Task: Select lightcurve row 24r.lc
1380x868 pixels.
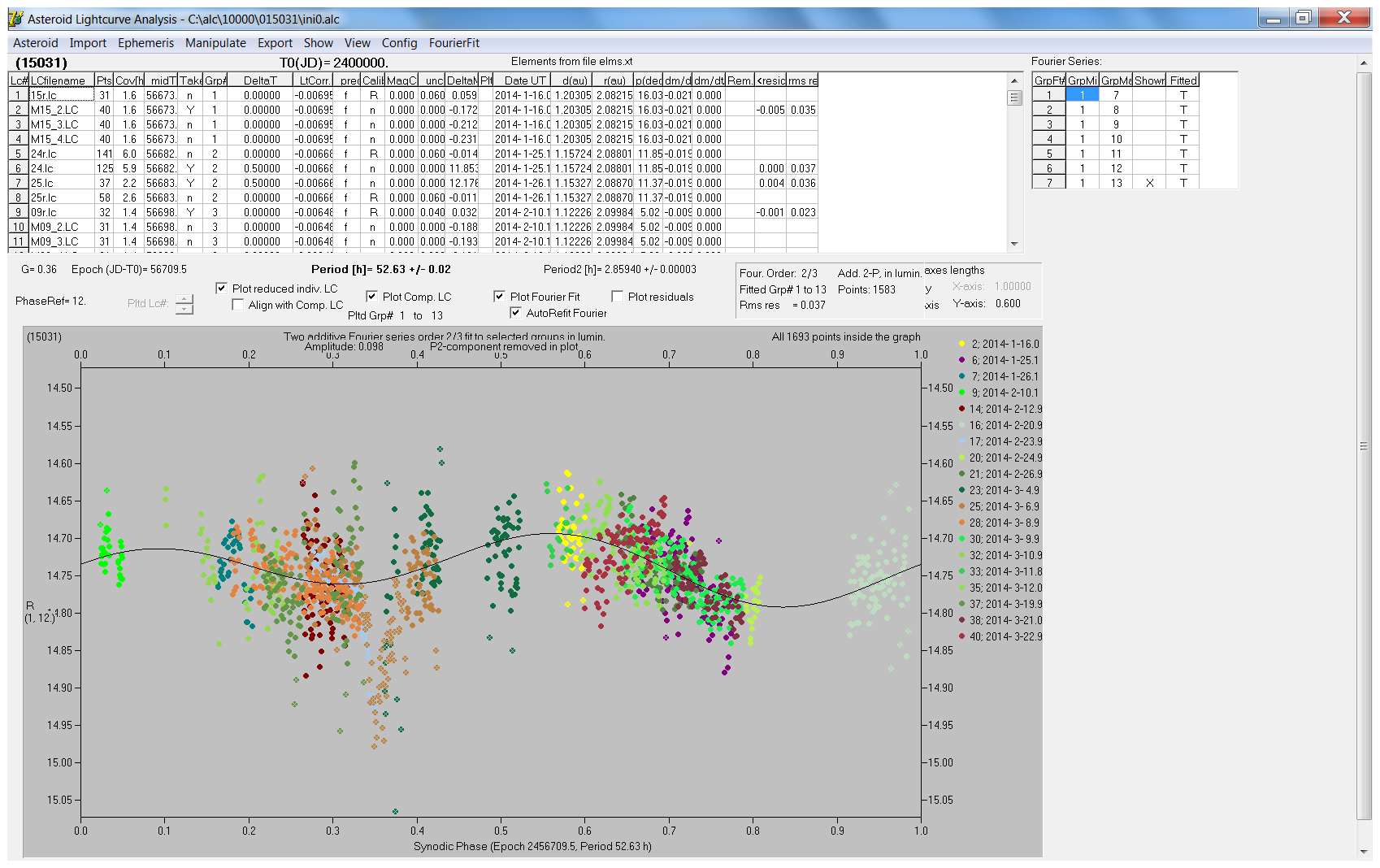Action: coord(413,154)
